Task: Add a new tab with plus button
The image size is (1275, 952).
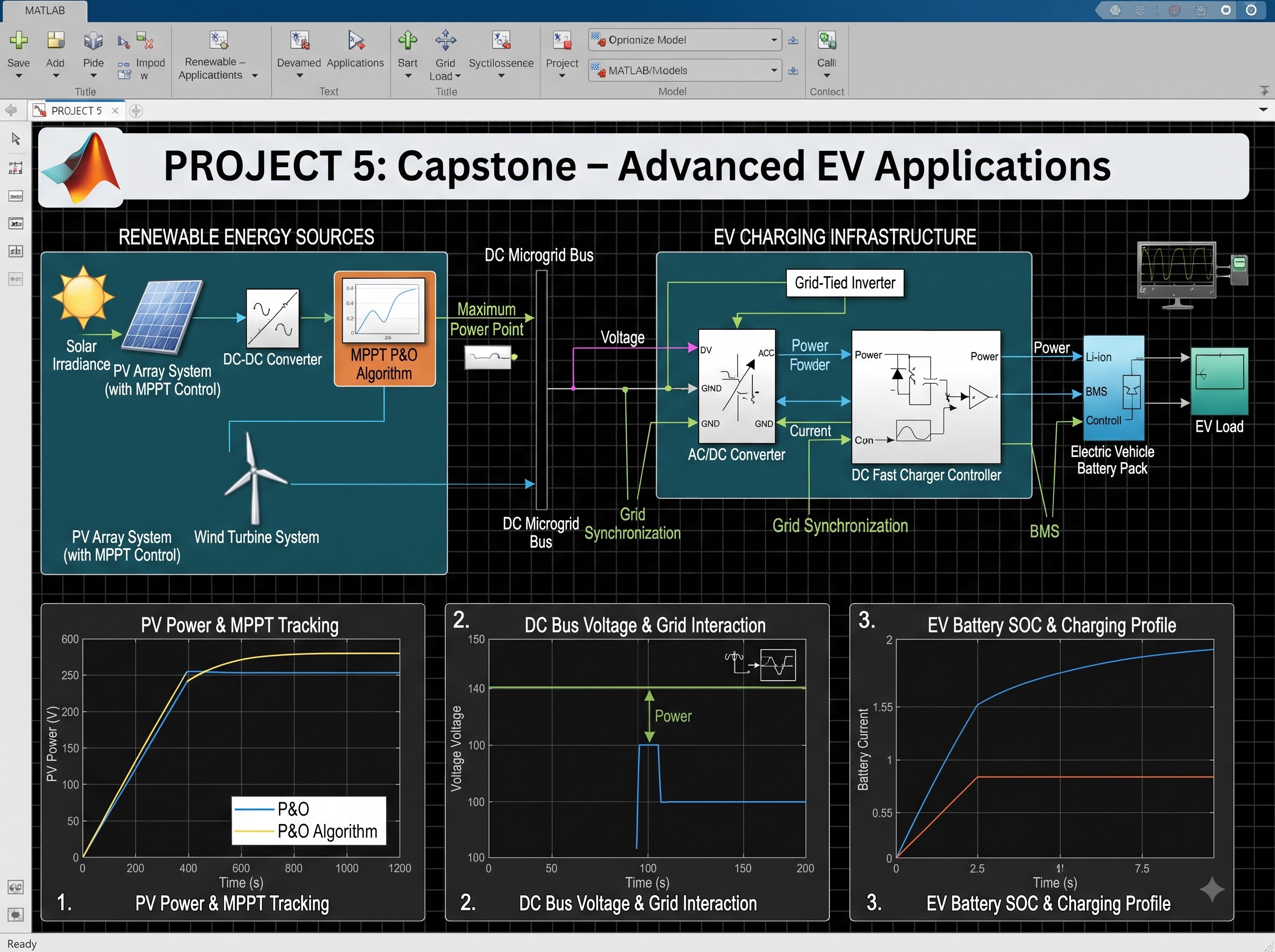Action: pyautogui.click(x=136, y=110)
